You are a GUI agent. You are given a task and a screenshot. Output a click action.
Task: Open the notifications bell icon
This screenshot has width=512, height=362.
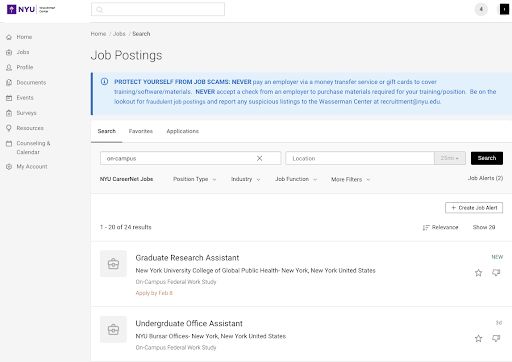[x=481, y=9]
